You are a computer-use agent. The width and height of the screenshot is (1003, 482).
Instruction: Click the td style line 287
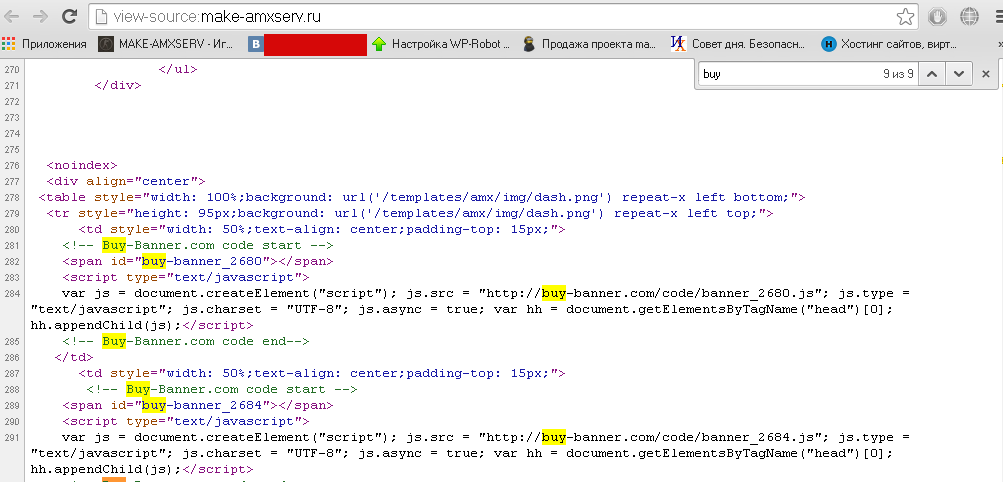point(322,373)
